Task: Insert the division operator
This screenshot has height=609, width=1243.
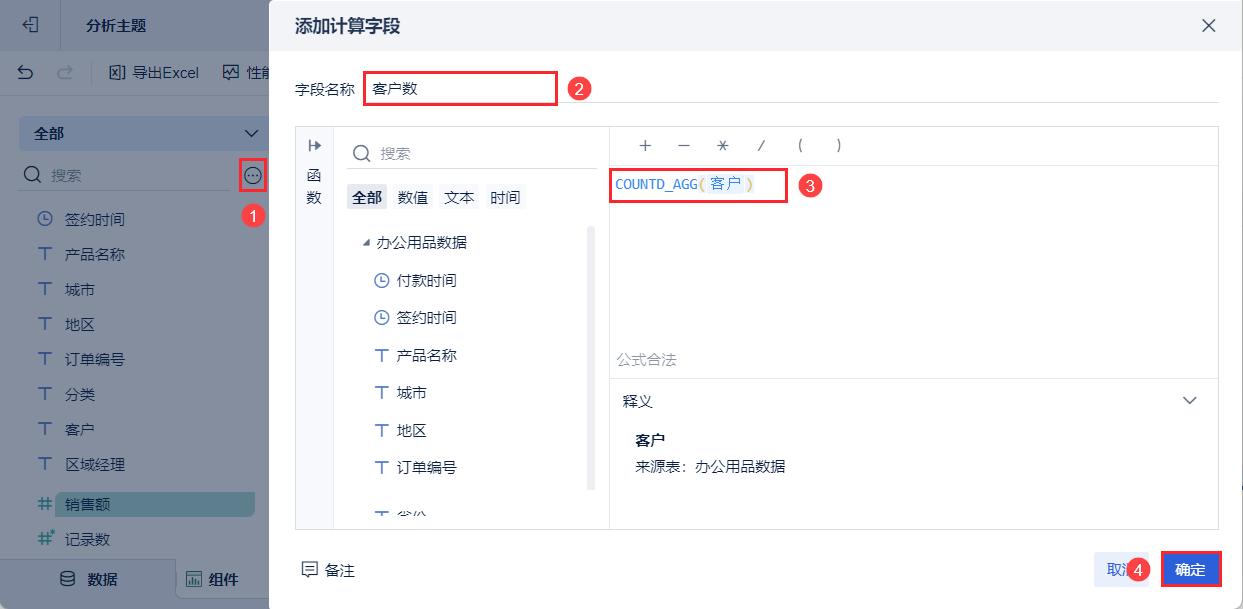Action: 761,145
